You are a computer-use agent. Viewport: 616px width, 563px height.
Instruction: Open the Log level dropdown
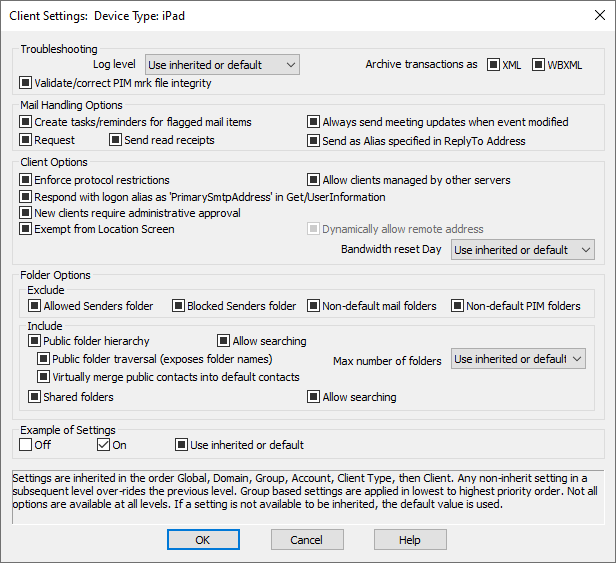tap(222, 65)
